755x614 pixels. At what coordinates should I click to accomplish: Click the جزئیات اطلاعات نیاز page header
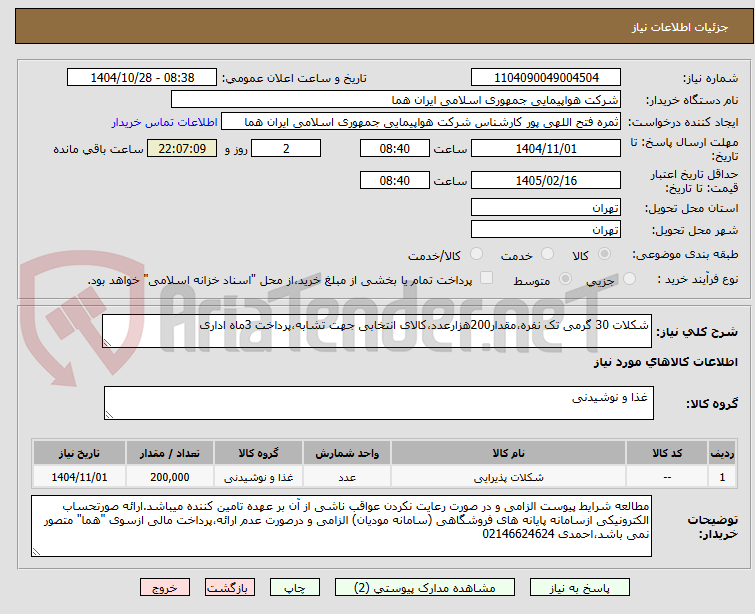679,27
